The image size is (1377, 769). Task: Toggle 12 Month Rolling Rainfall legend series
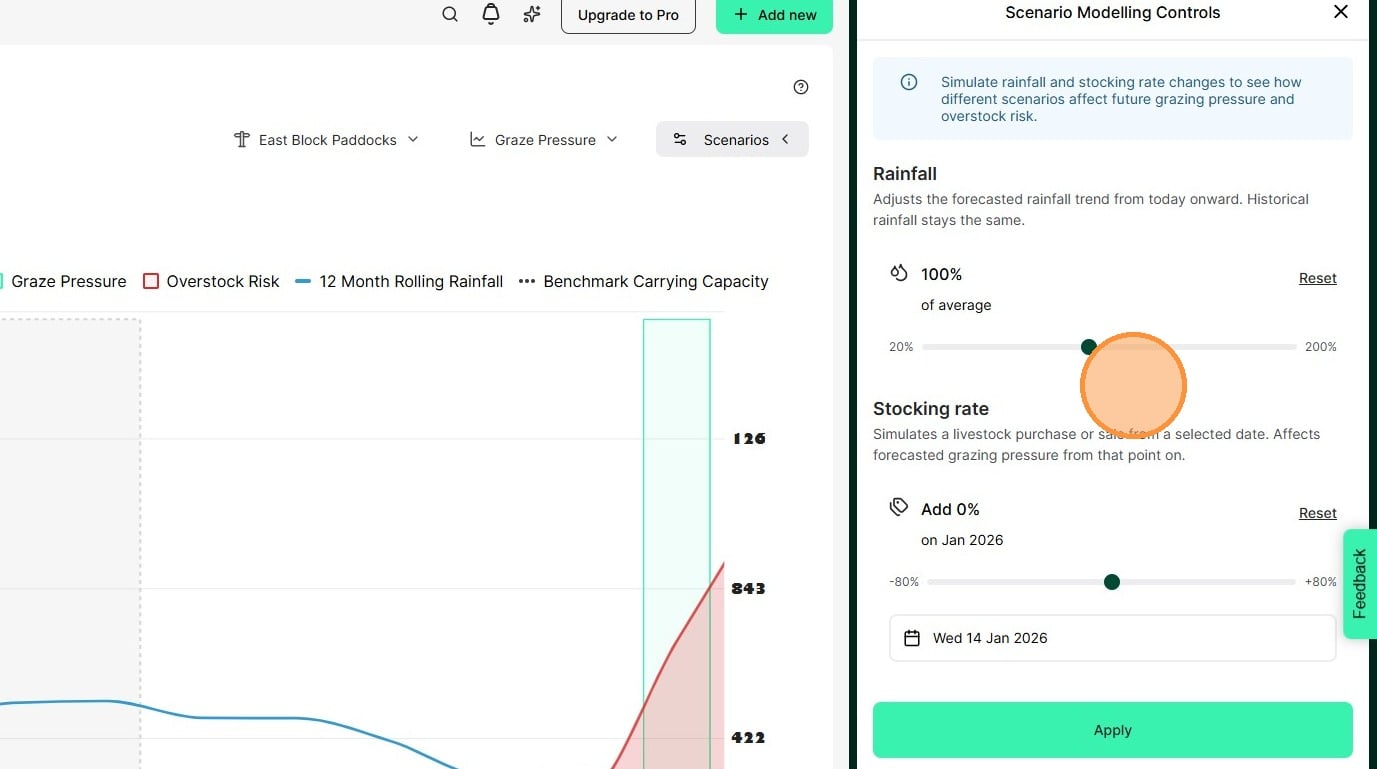tap(399, 282)
